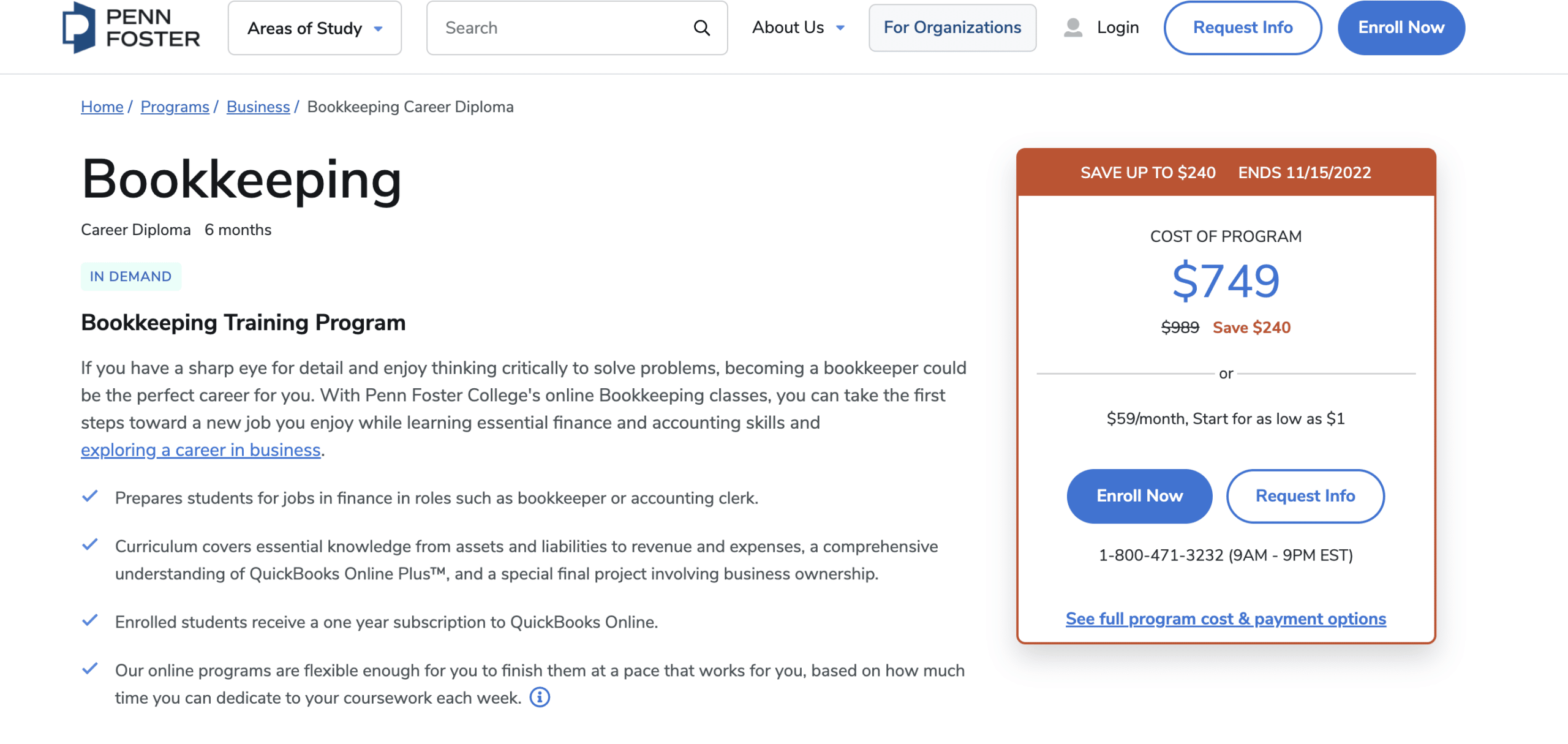This screenshot has width=1568, height=744.
Task: Click Request Info in the cost card
Action: point(1305,496)
